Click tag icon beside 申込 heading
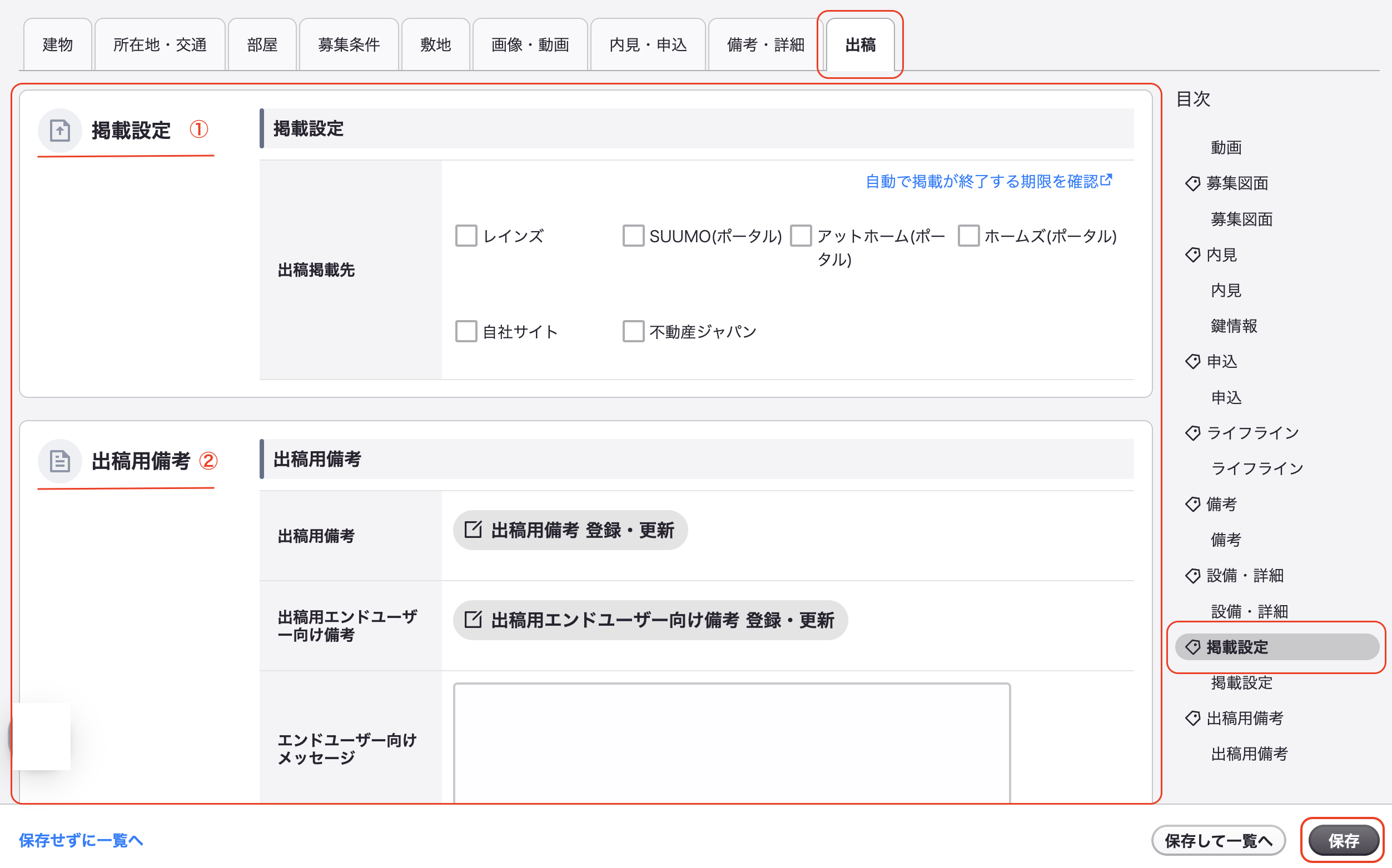This screenshot has width=1392, height=868. point(1193,362)
